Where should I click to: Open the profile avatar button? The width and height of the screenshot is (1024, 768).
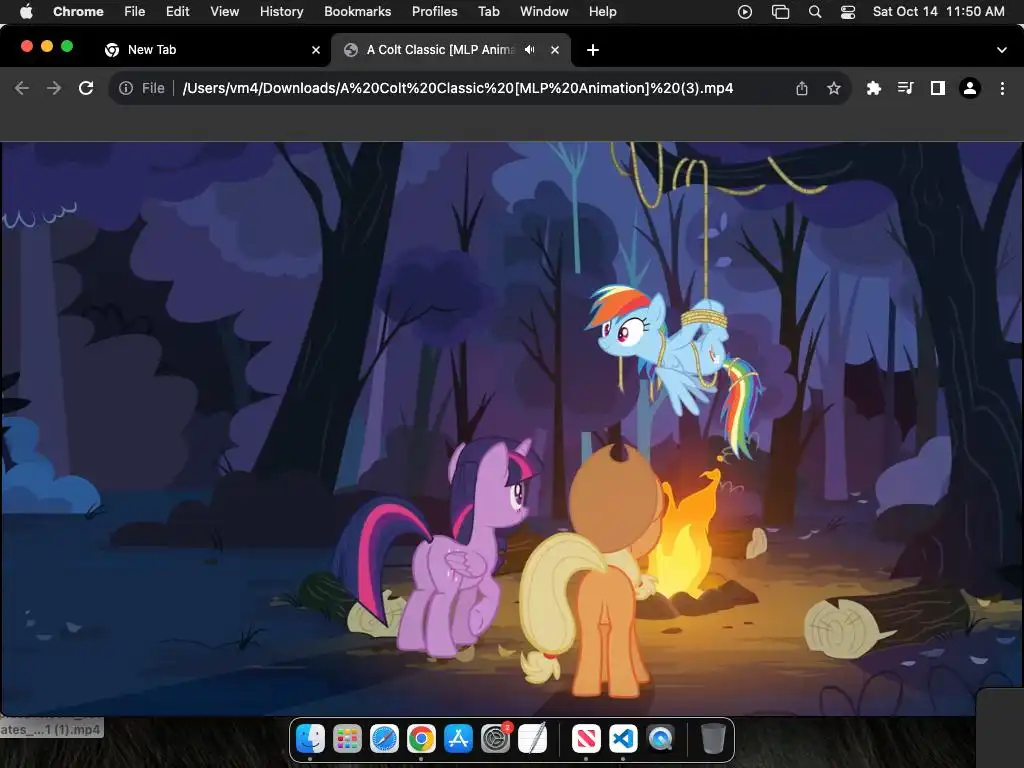point(970,88)
